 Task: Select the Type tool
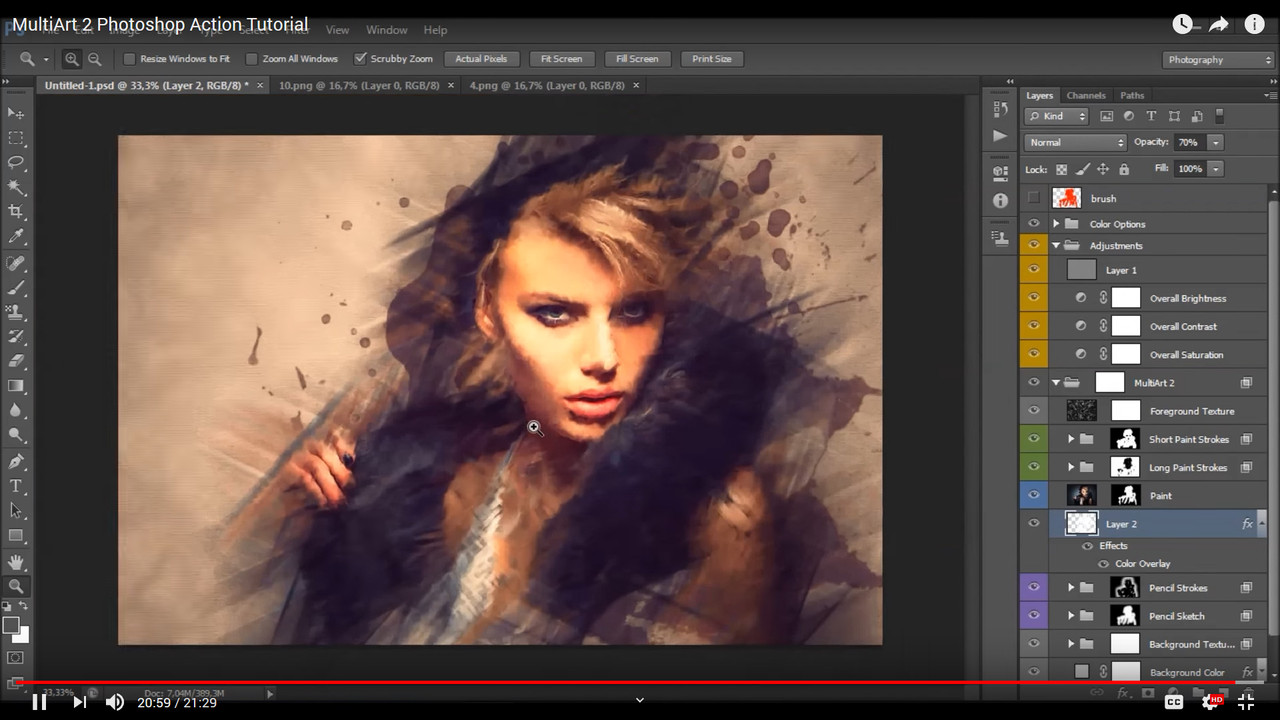coord(15,487)
